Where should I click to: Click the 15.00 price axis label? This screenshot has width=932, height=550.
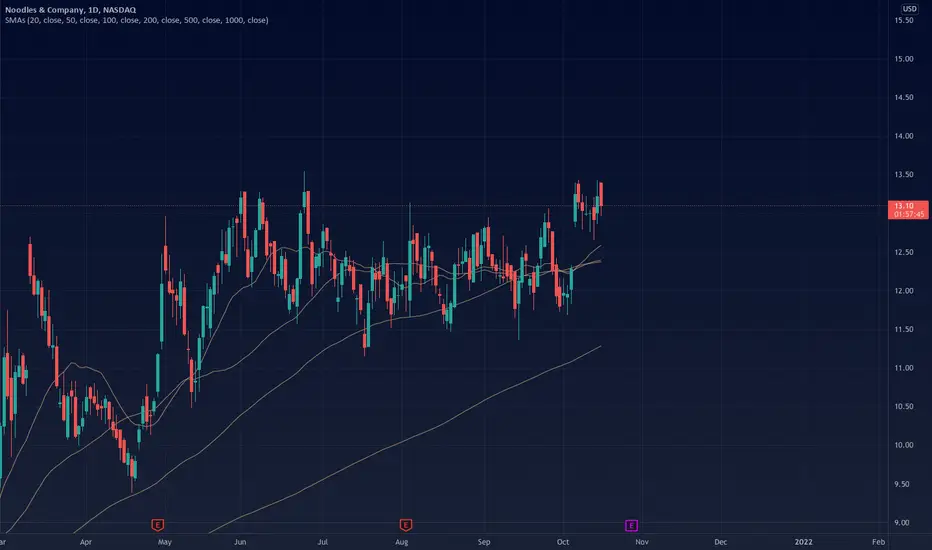[x=903, y=59]
